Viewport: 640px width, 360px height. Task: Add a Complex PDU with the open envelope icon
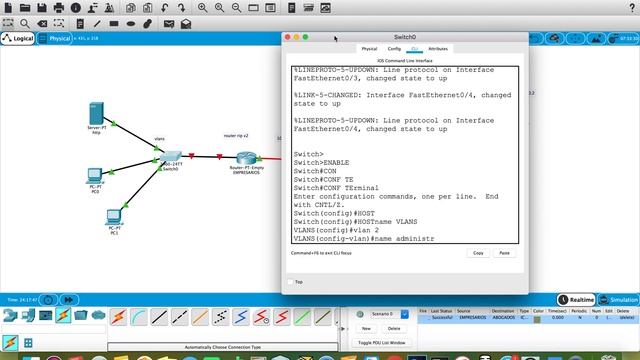[x=186, y=24]
